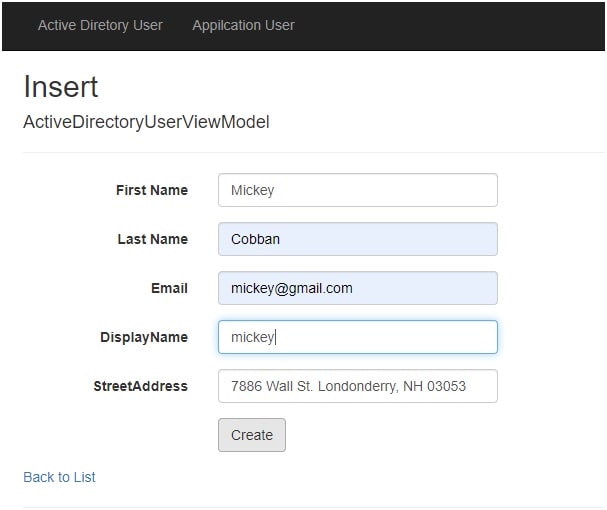607x510 pixels.
Task: Click the ActiveDirectoryUserViewModel subheading
Action: (x=146, y=122)
